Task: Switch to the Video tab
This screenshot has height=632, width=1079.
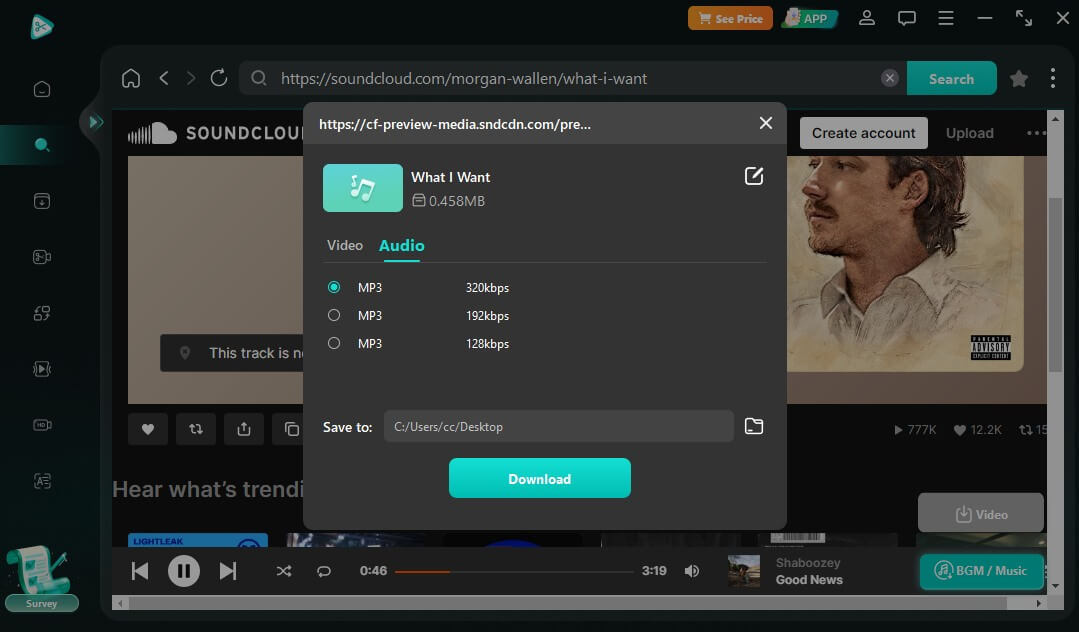Action: (345, 245)
